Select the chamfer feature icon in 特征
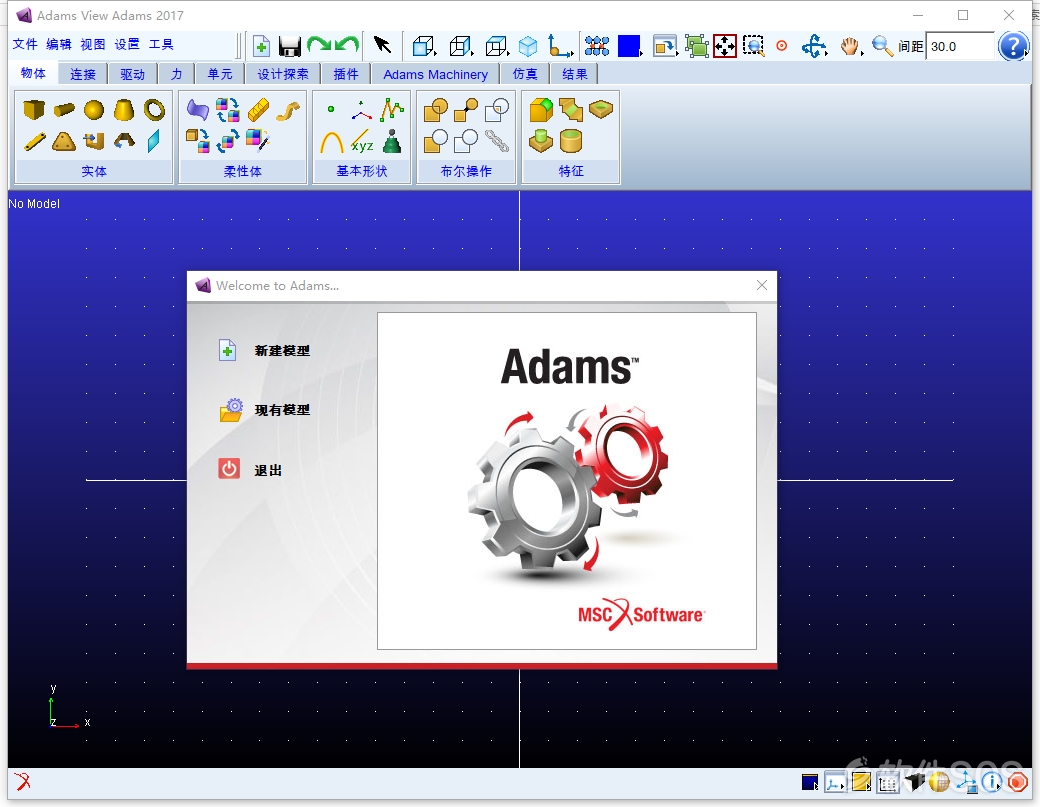Screen dimensions: 1040x807 click(x=571, y=109)
